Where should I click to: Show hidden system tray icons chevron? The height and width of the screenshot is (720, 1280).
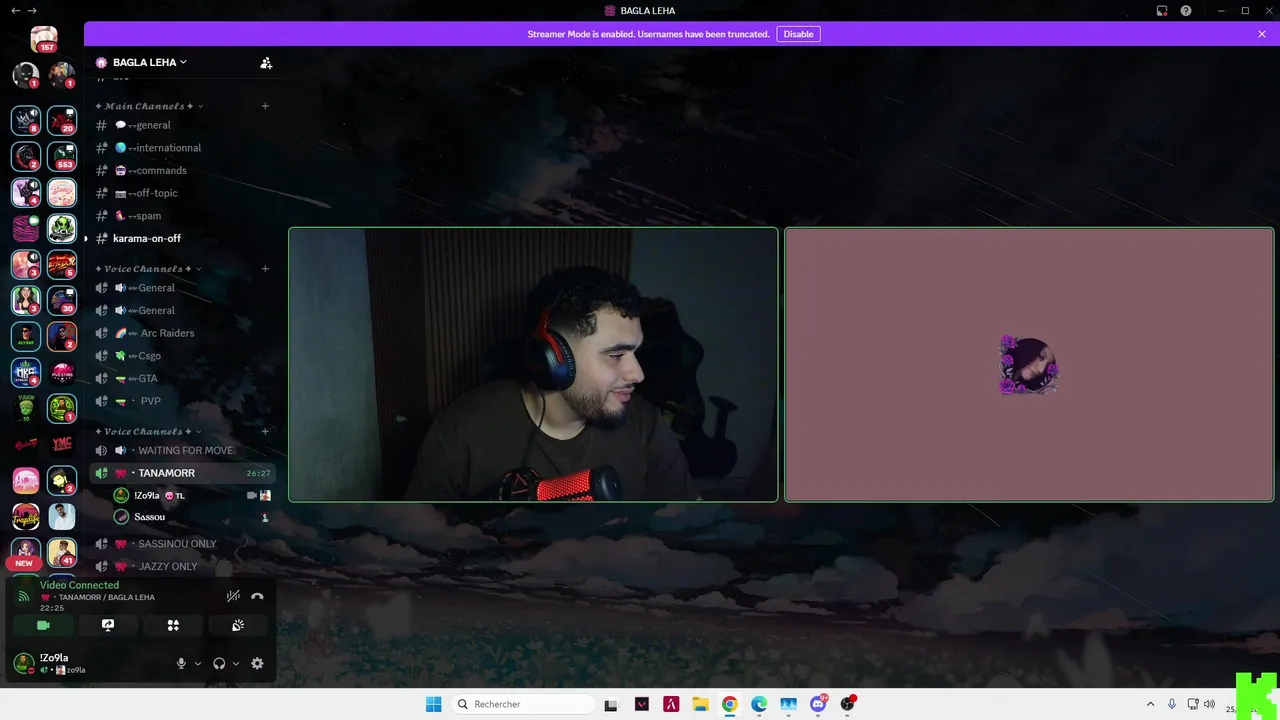point(1150,704)
